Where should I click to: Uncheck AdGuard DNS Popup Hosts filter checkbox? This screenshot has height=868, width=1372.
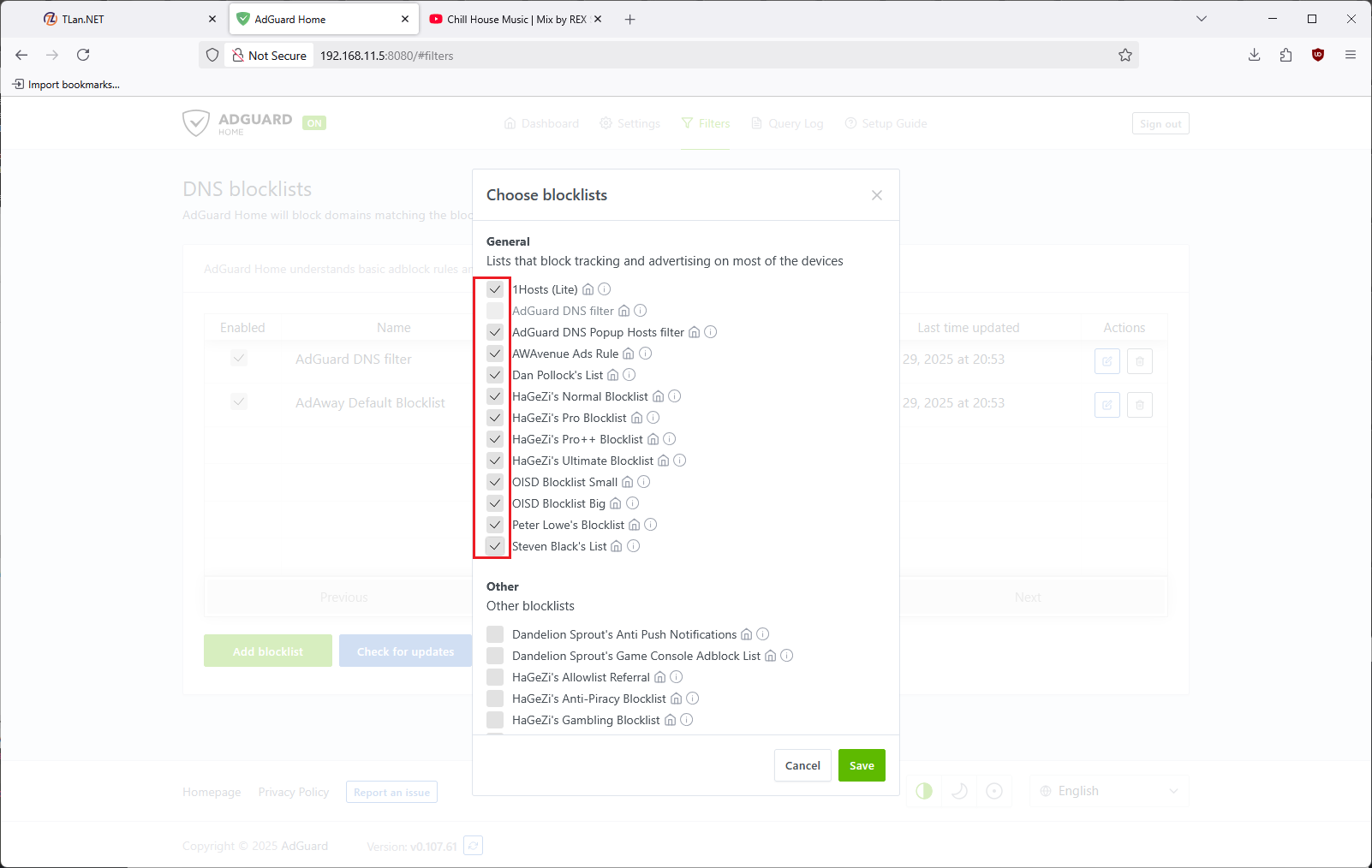click(495, 332)
